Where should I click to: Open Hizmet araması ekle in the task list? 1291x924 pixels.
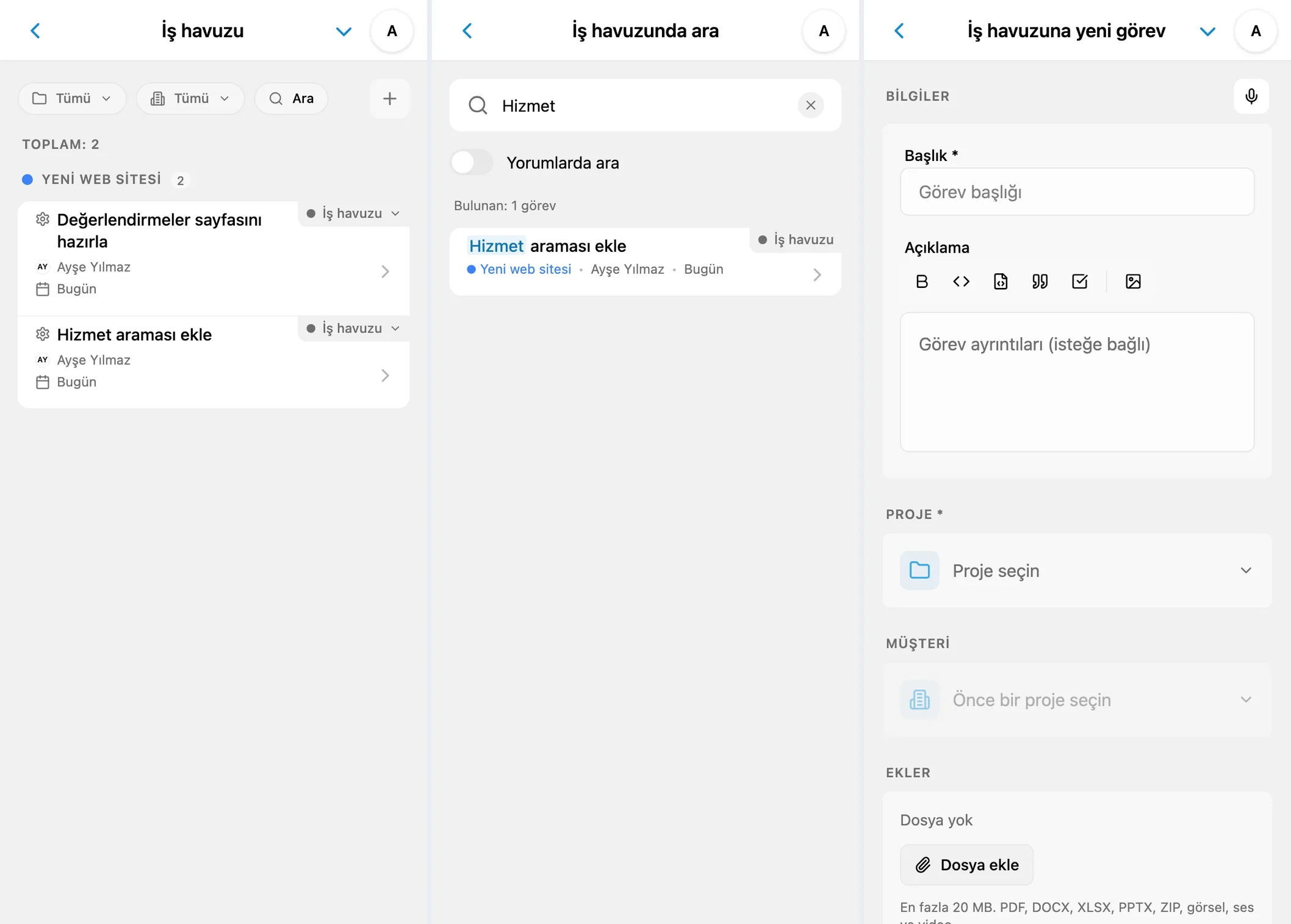[214, 362]
